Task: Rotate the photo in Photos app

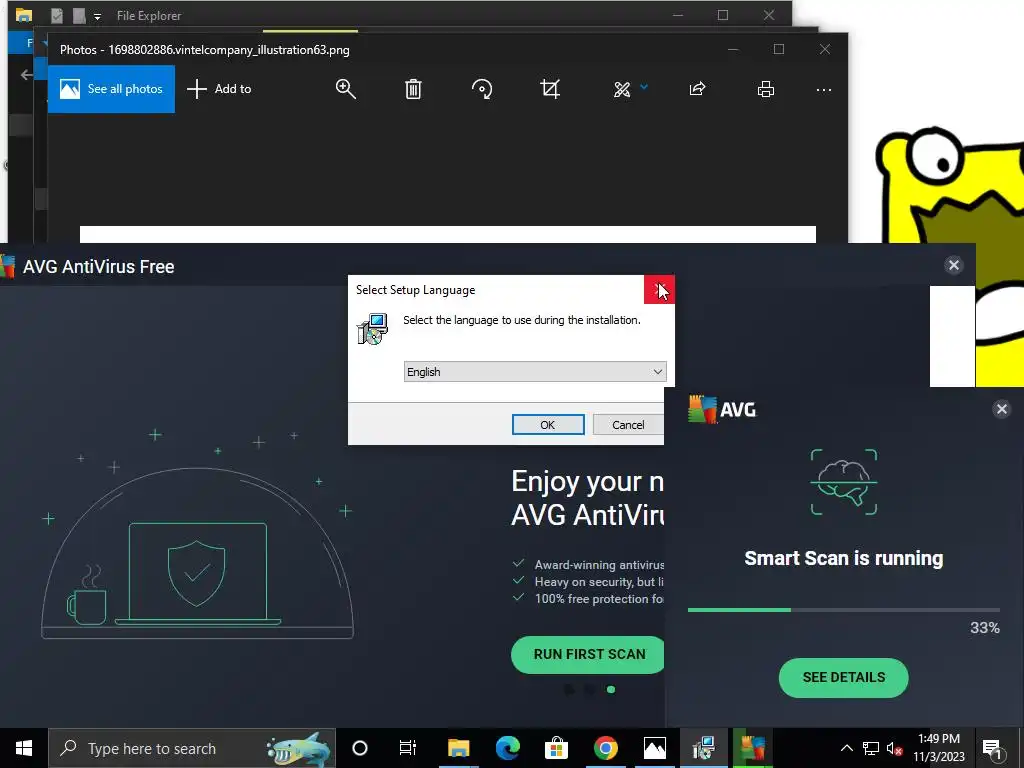Action: point(482,89)
